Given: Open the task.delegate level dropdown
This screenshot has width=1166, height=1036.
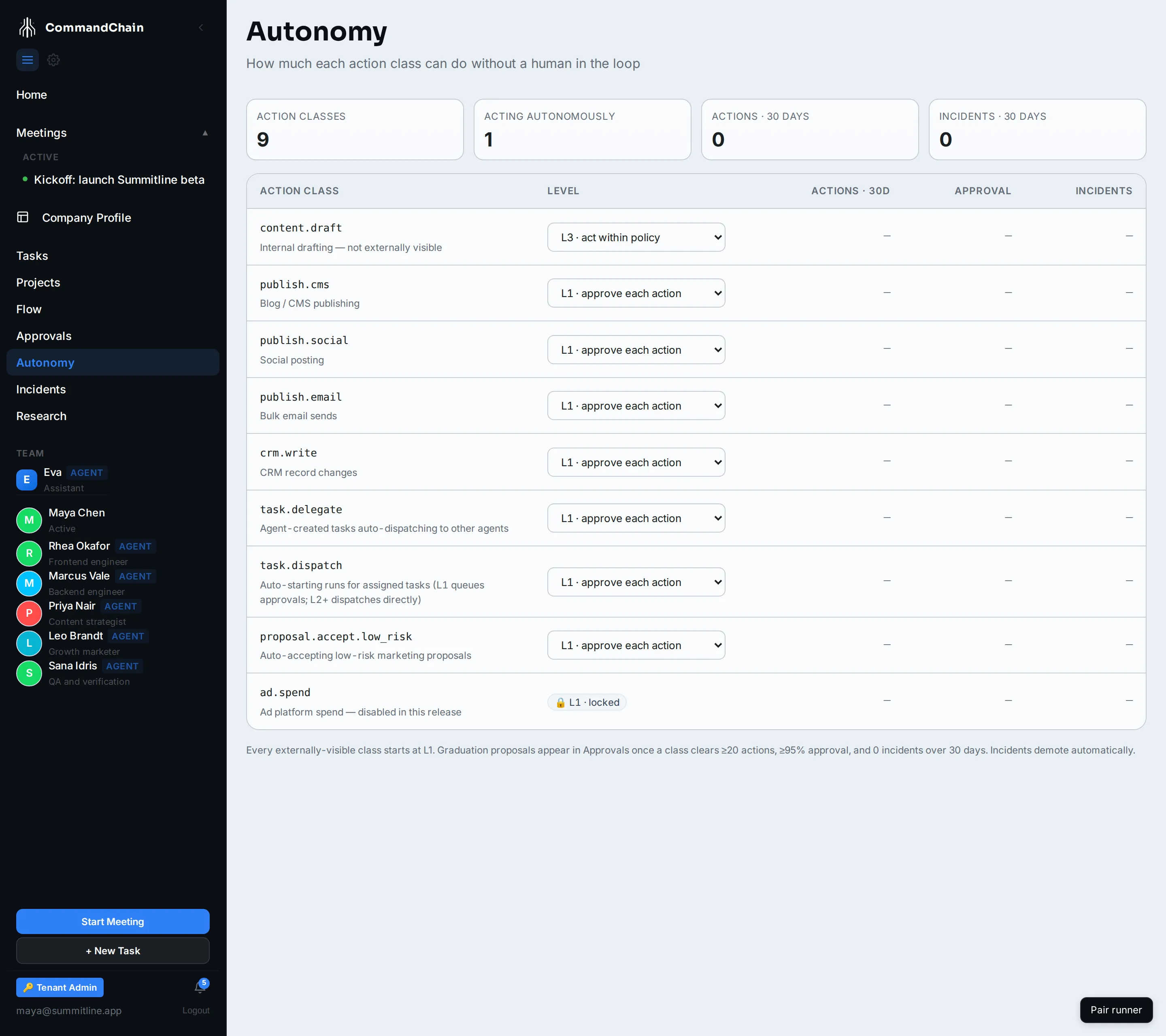Looking at the screenshot, I should 636,518.
